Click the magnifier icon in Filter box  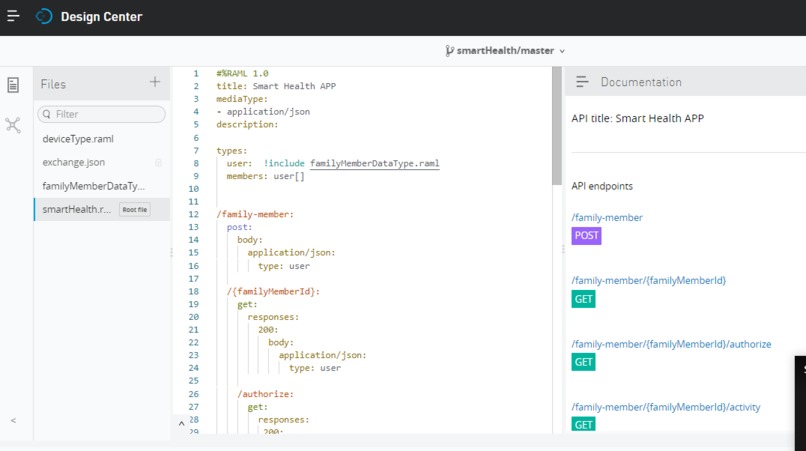(47, 114)
